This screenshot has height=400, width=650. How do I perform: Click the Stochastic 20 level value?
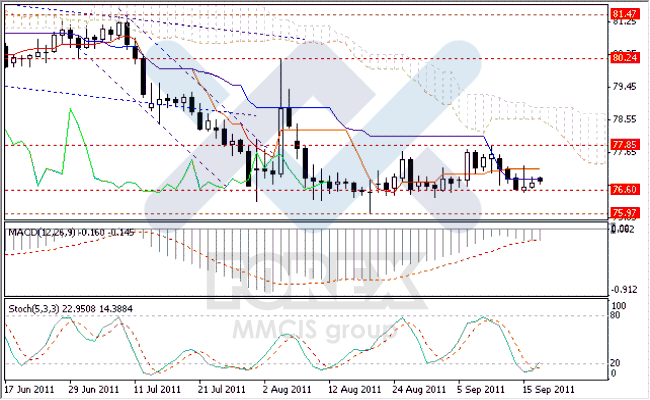tap(616, 363)
